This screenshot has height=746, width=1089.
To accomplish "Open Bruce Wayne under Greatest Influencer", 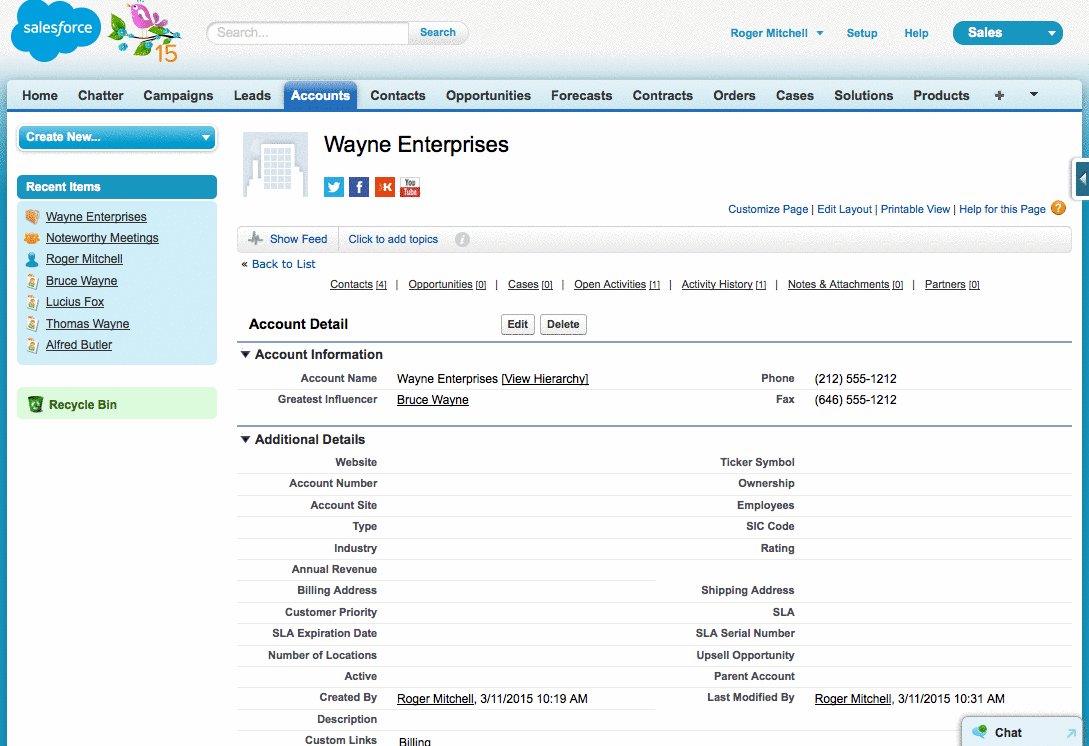I will pos(433,399).
